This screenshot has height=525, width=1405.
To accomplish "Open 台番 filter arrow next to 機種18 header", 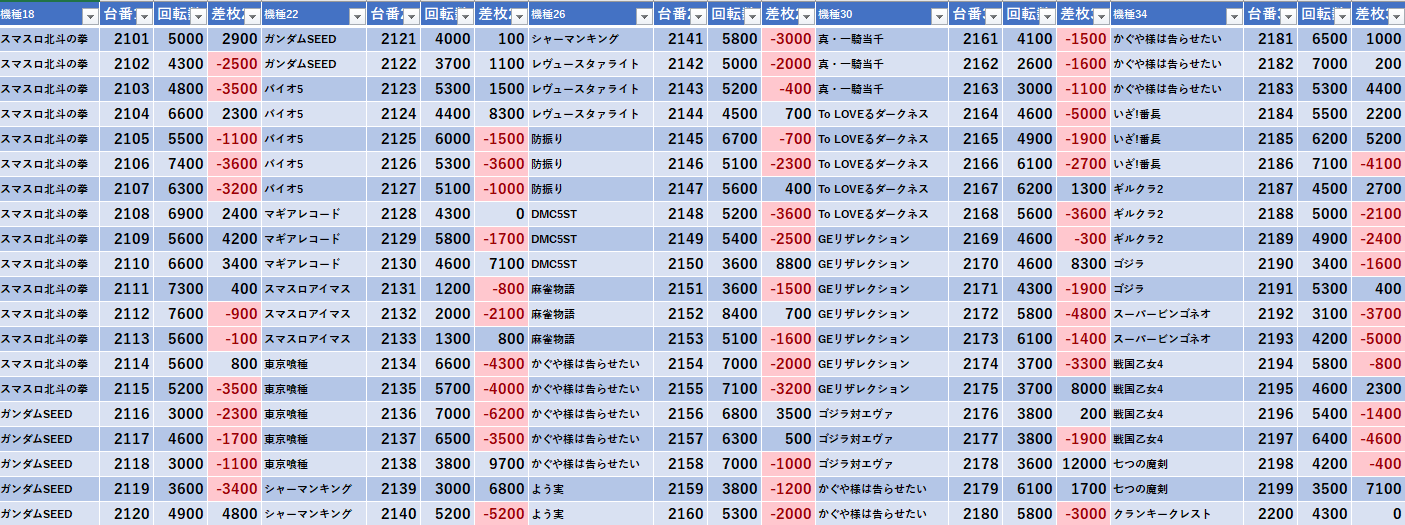I will (144, 16).
